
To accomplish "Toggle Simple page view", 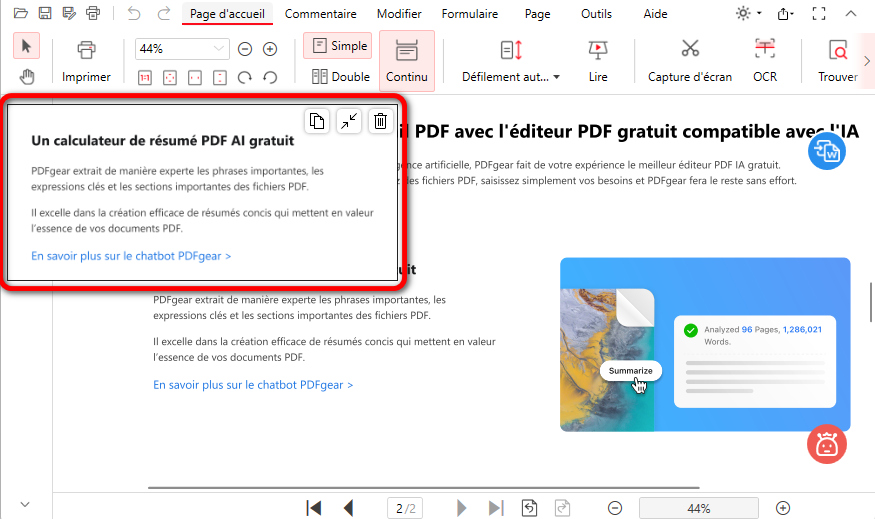I will coord(338,46).
